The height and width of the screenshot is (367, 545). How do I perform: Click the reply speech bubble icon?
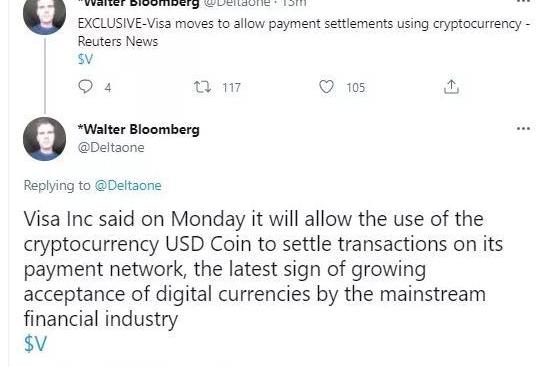click(x=85, y=87)
